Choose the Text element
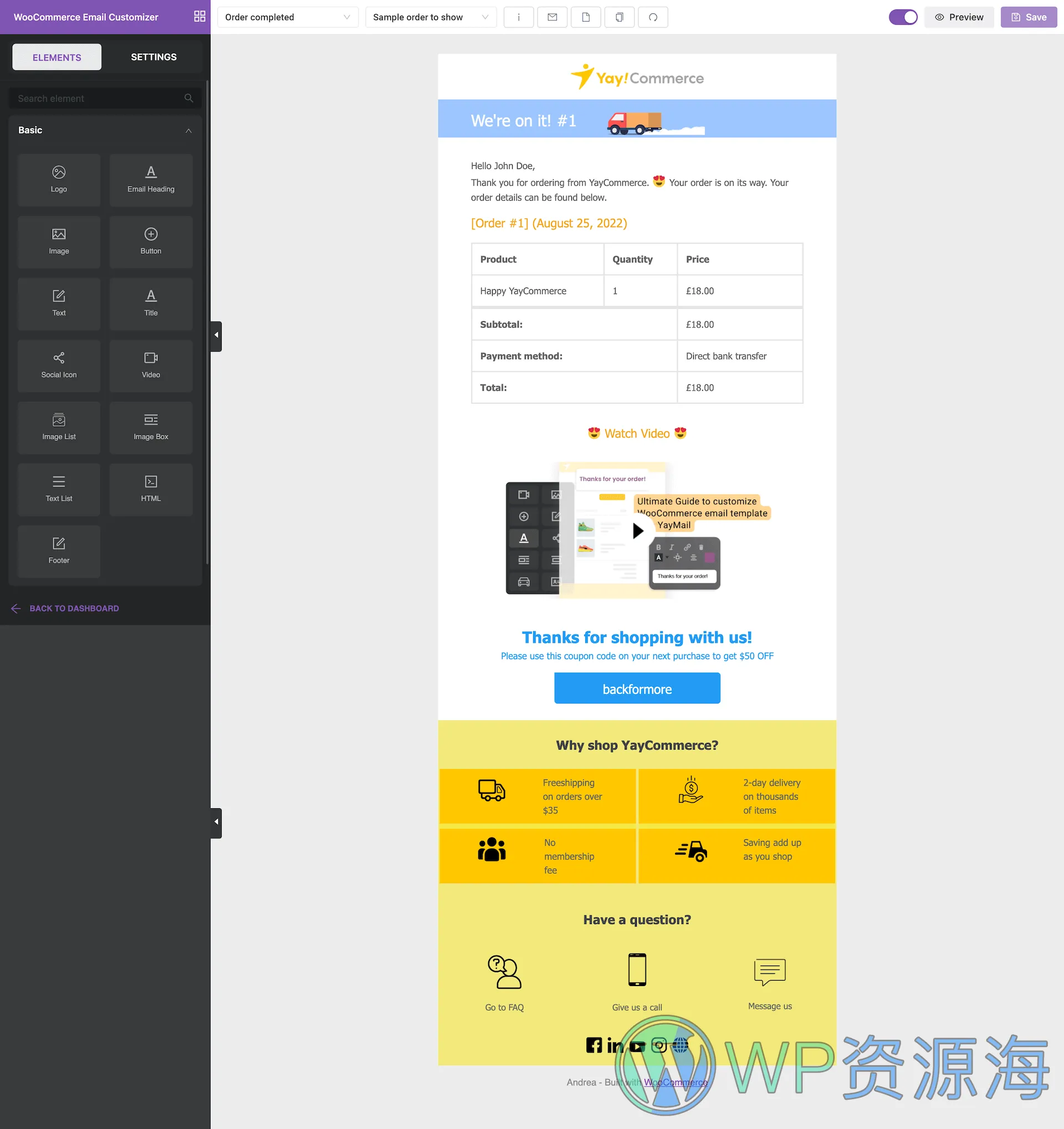The height and width of the screenshot is (1129, 1064). click(x=59, y=303)
